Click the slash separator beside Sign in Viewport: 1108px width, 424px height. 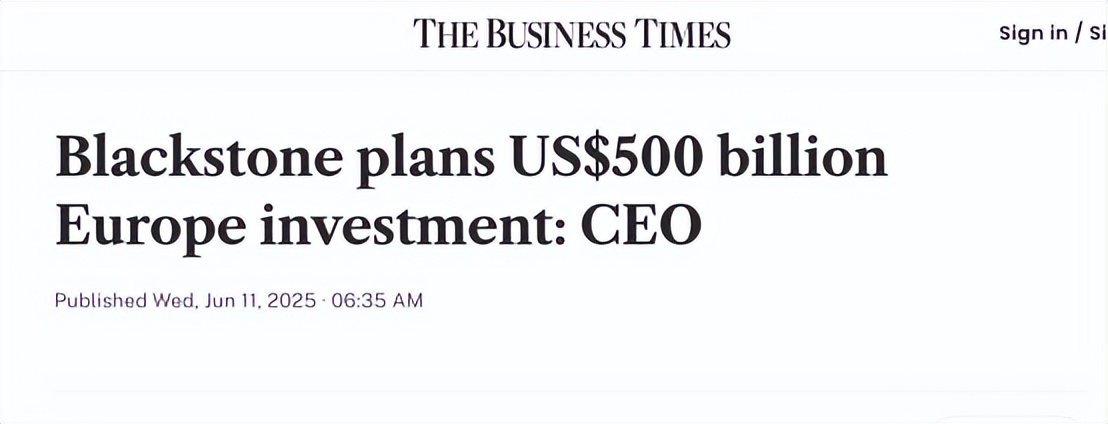[x=1079, y=33]
